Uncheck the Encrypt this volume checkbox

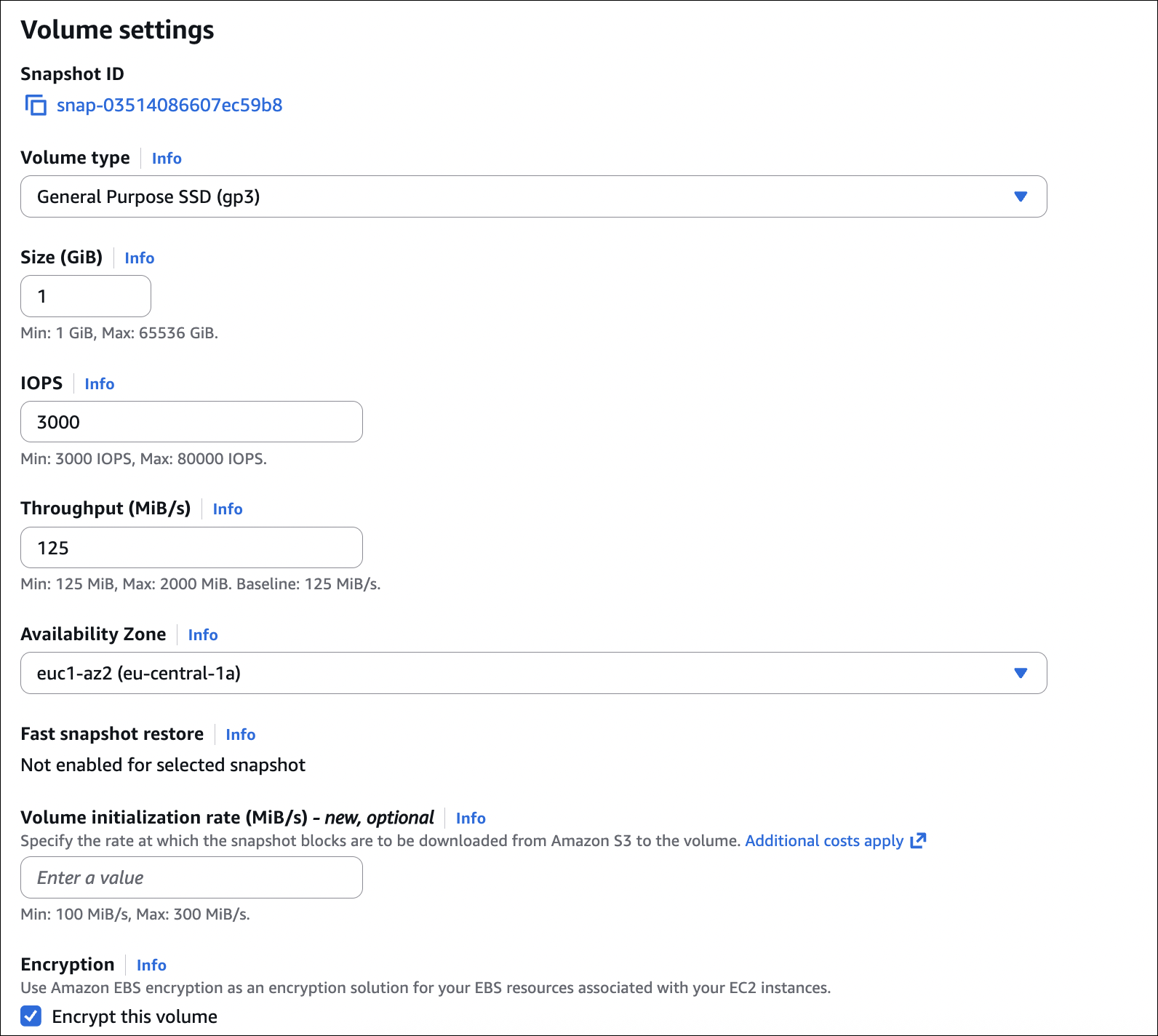click(x=31, y=1016)
